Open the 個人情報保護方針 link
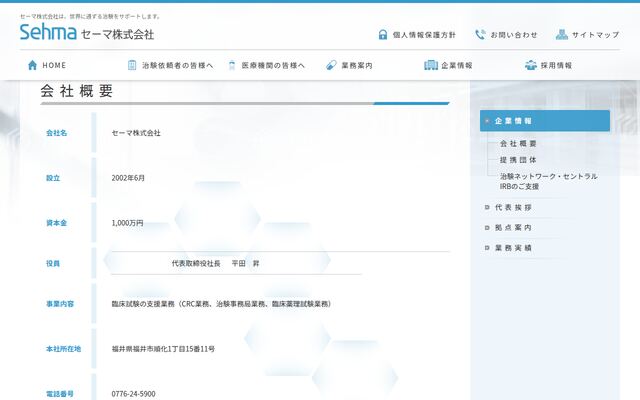 click(424, 35)
